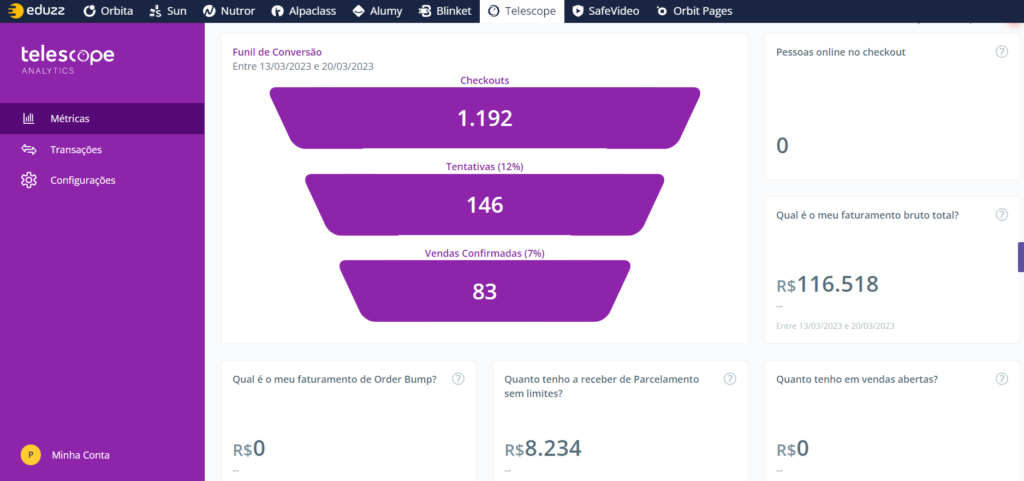Click the SafeVideo shield icon
The width and height of the screenshot is (1024, 481).
click(x=577, y=11)
